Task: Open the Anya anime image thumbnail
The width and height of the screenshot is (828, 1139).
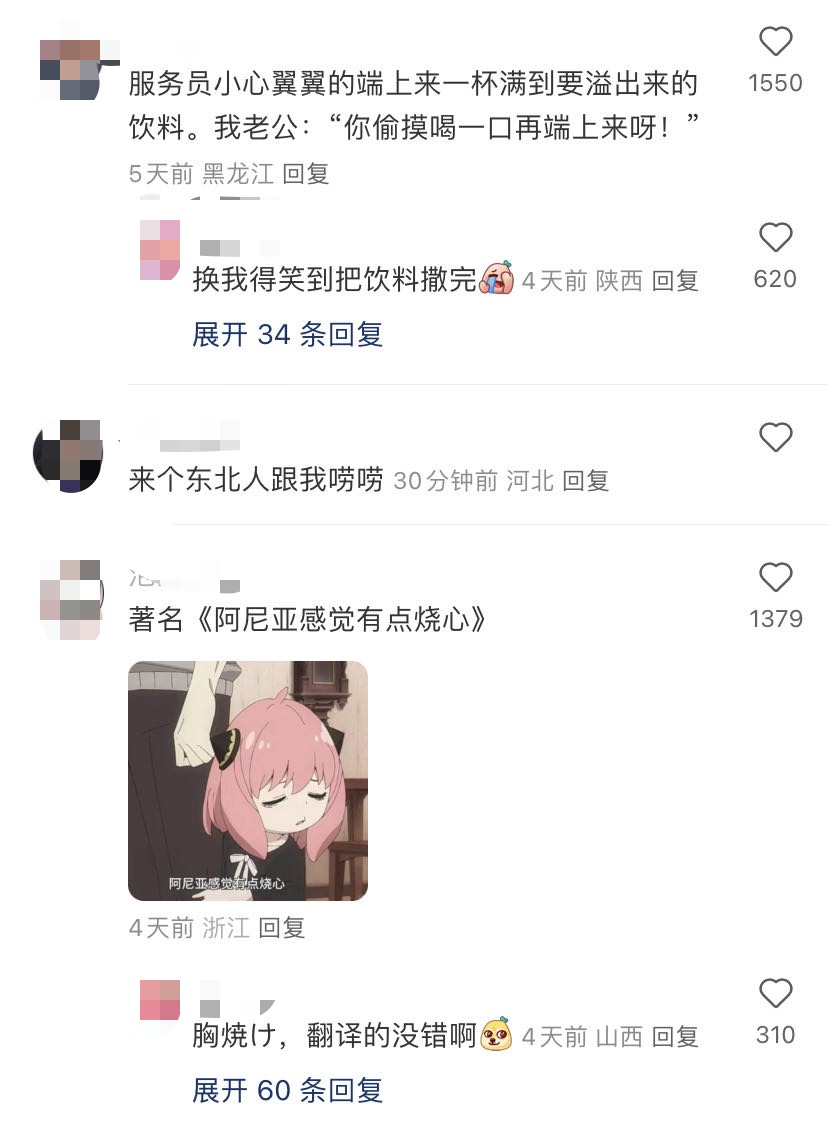Action: pos(248,781)
